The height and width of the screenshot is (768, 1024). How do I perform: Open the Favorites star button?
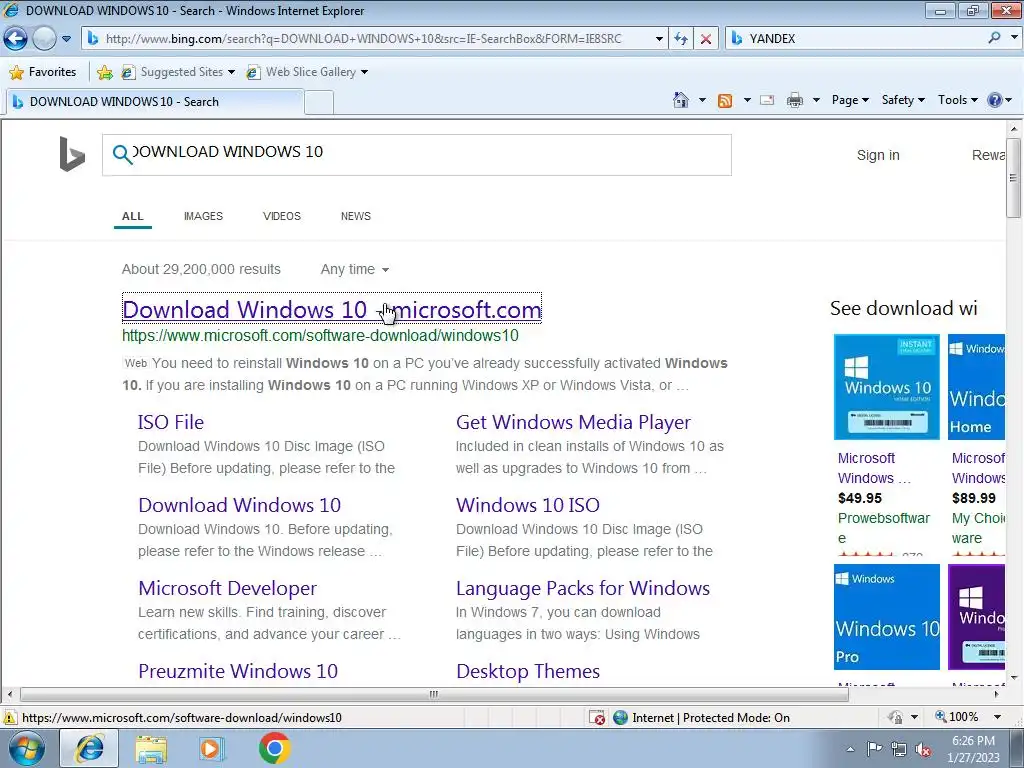point(43,72)
